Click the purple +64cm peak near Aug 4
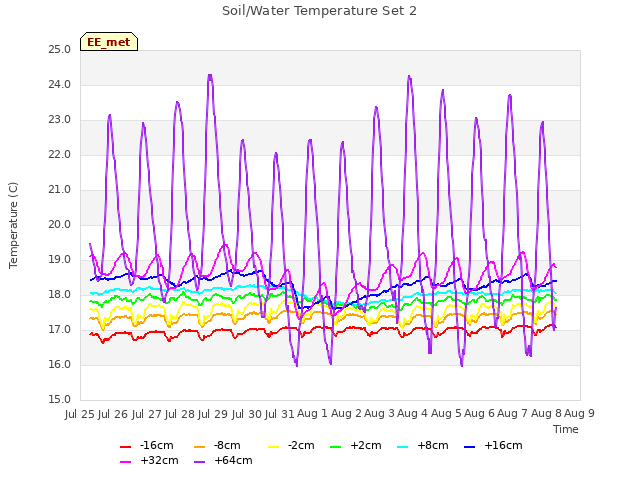Image resolution: width=640 pixels, height=480 pixels. tap(409, 76)
